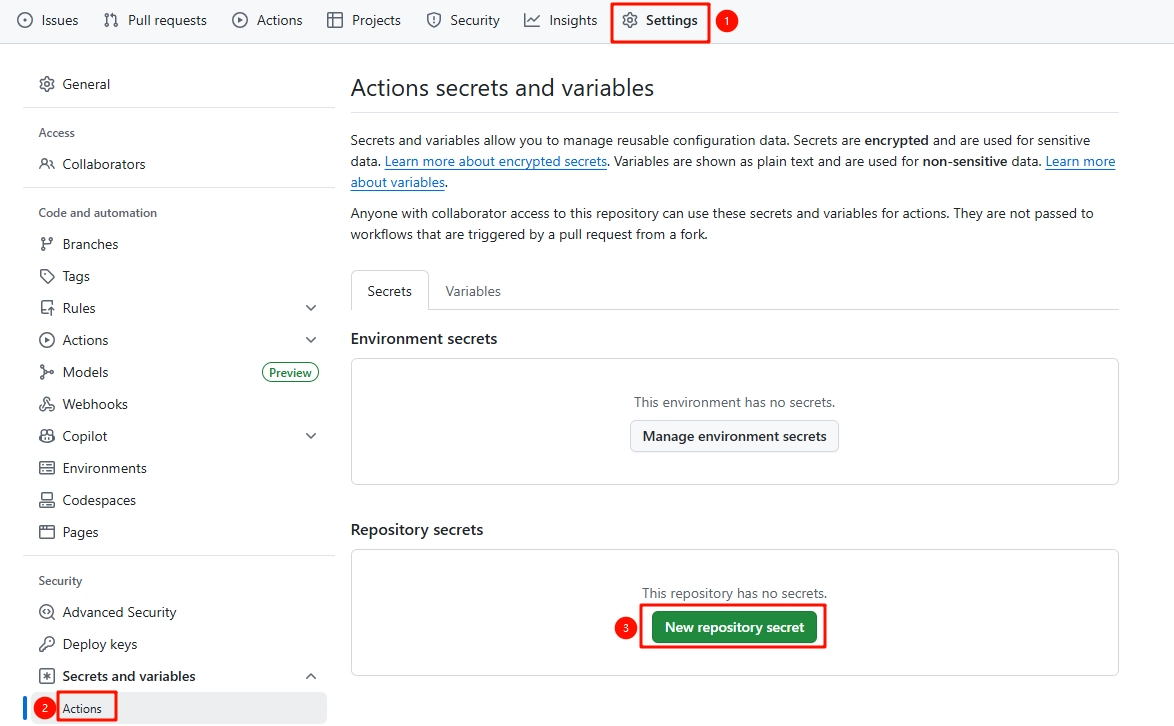Open the Insights repository tab

coord(561,20)
